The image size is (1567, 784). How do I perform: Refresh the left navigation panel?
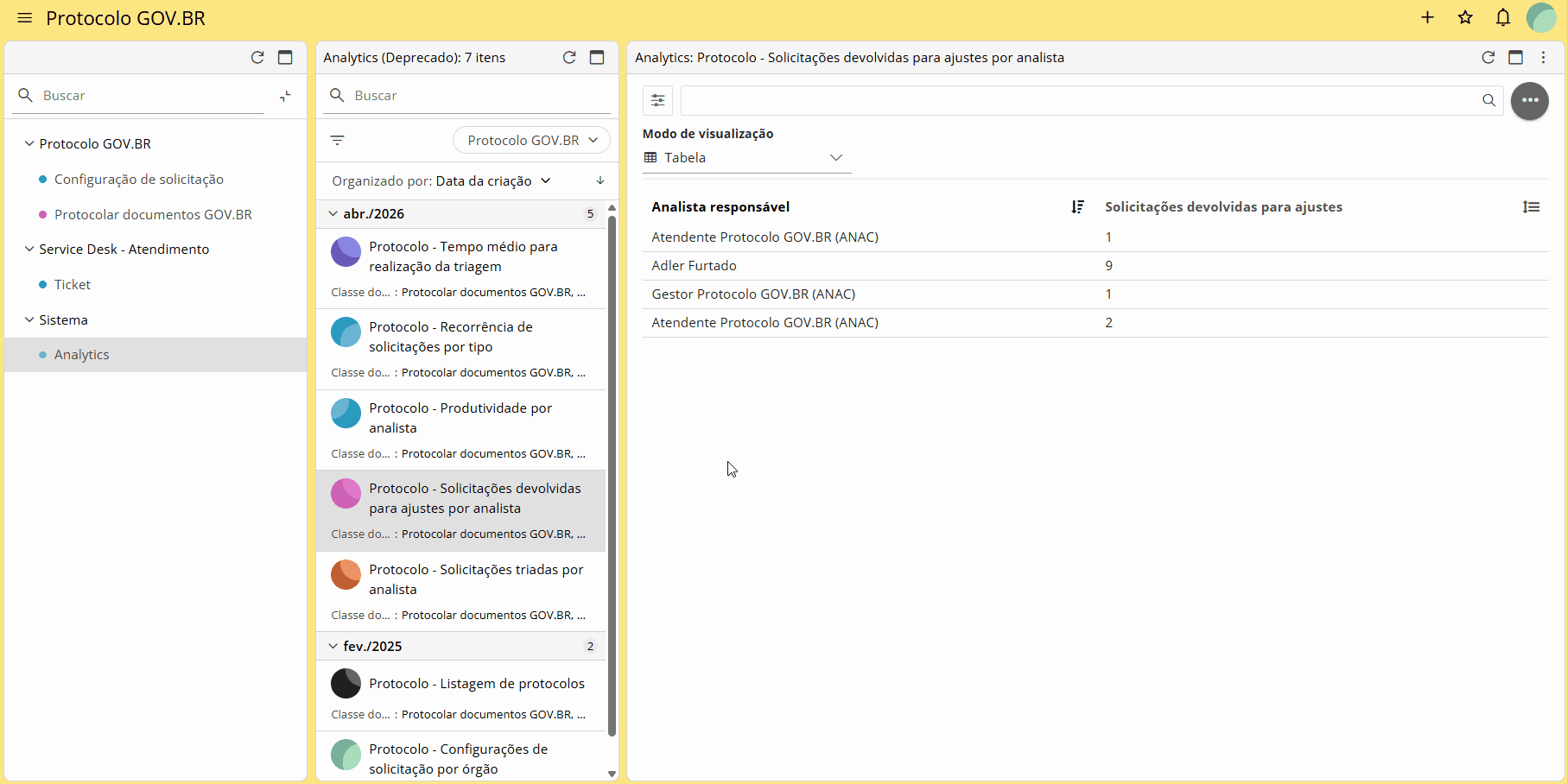pyautogui.click(x=257, y=57)
